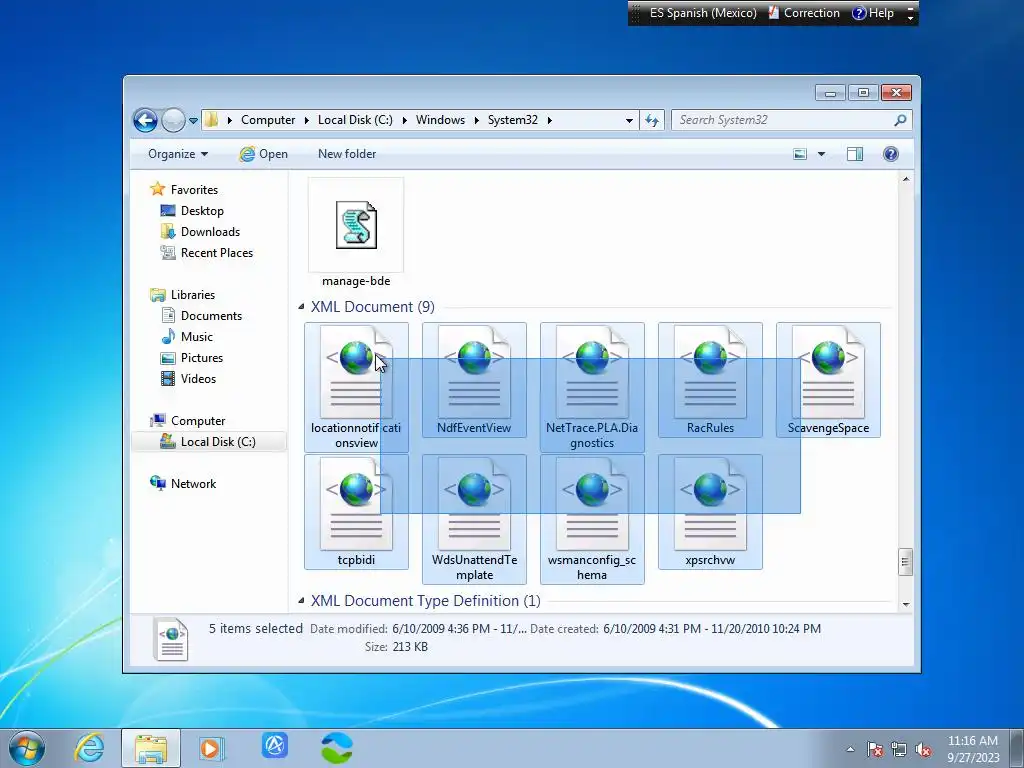The image size is (1024, 768).
Task: Open Desktop in the Favorites list
Action: (x=202, y=211)
